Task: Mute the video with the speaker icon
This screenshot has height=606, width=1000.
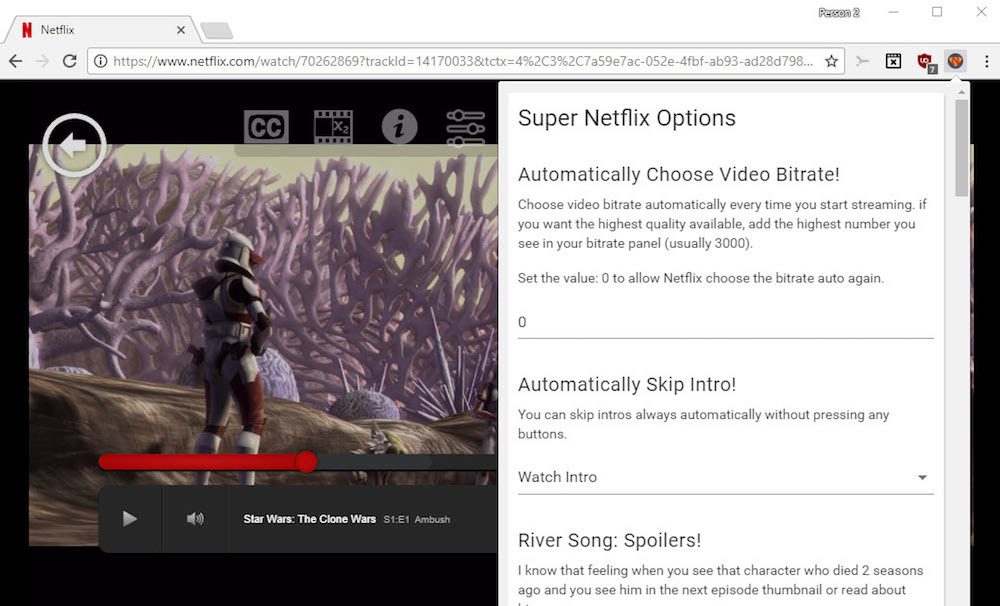Action: tap(194, 518)
